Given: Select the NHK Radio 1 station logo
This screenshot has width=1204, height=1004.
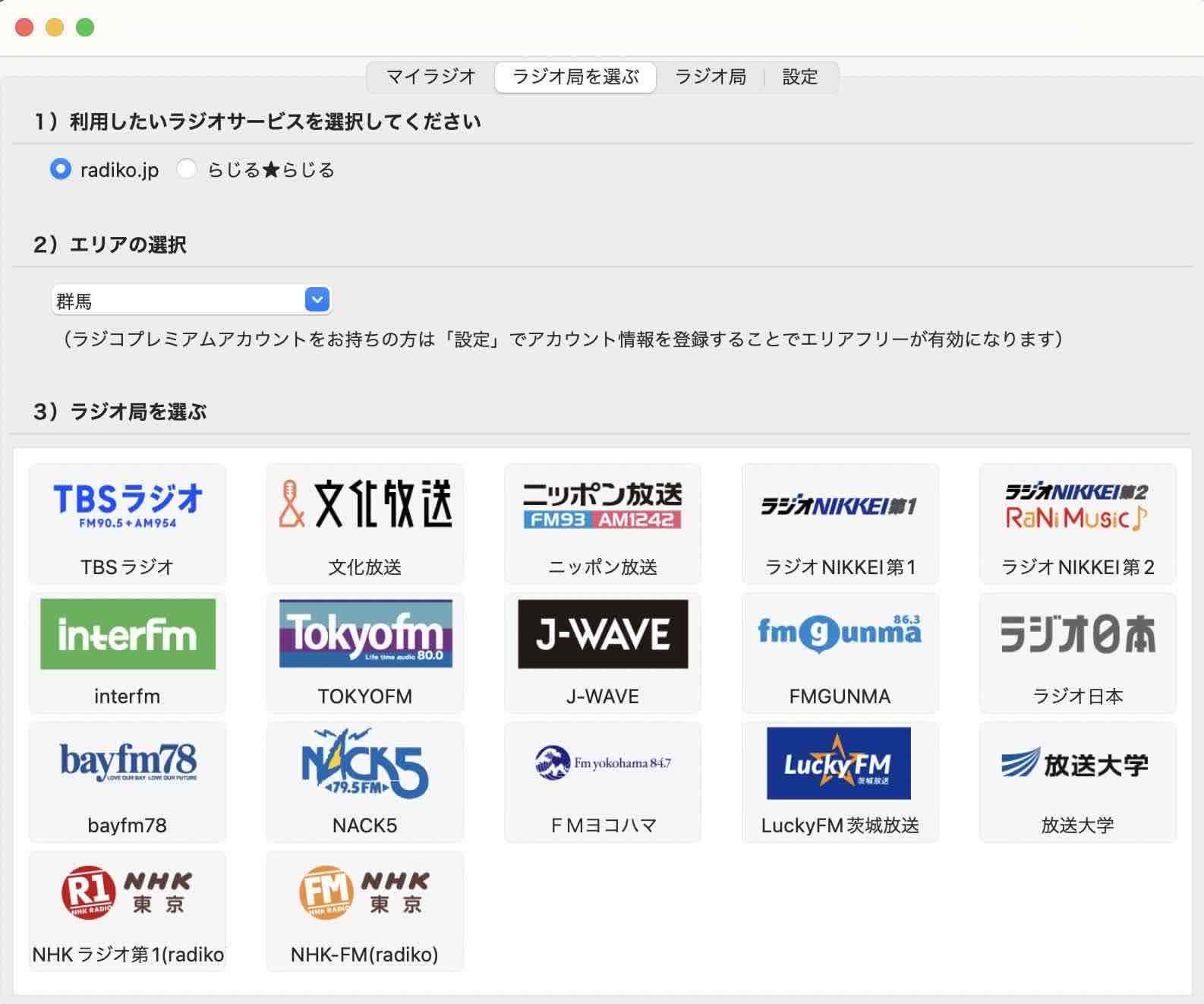Looking at the screenshot, I should tap(128, 892).
